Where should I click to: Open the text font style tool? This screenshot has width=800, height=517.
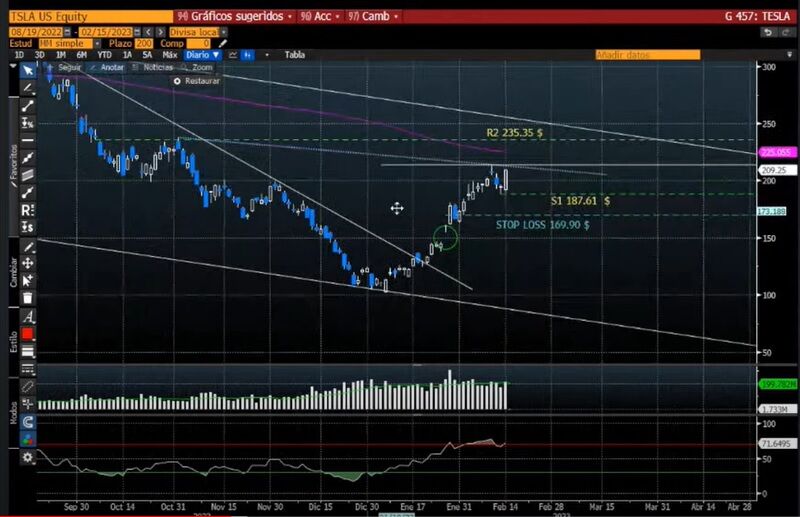[28, 317]
